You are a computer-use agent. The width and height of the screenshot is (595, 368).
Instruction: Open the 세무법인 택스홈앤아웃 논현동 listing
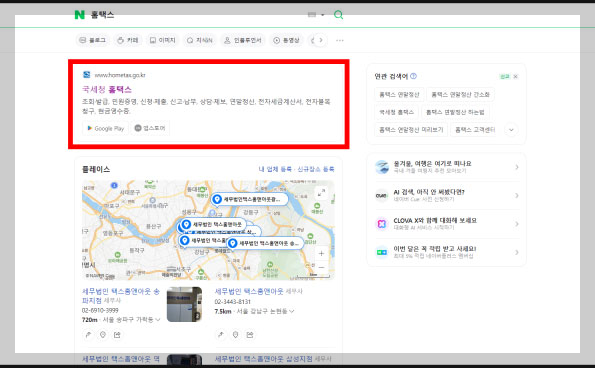(249, 291)
